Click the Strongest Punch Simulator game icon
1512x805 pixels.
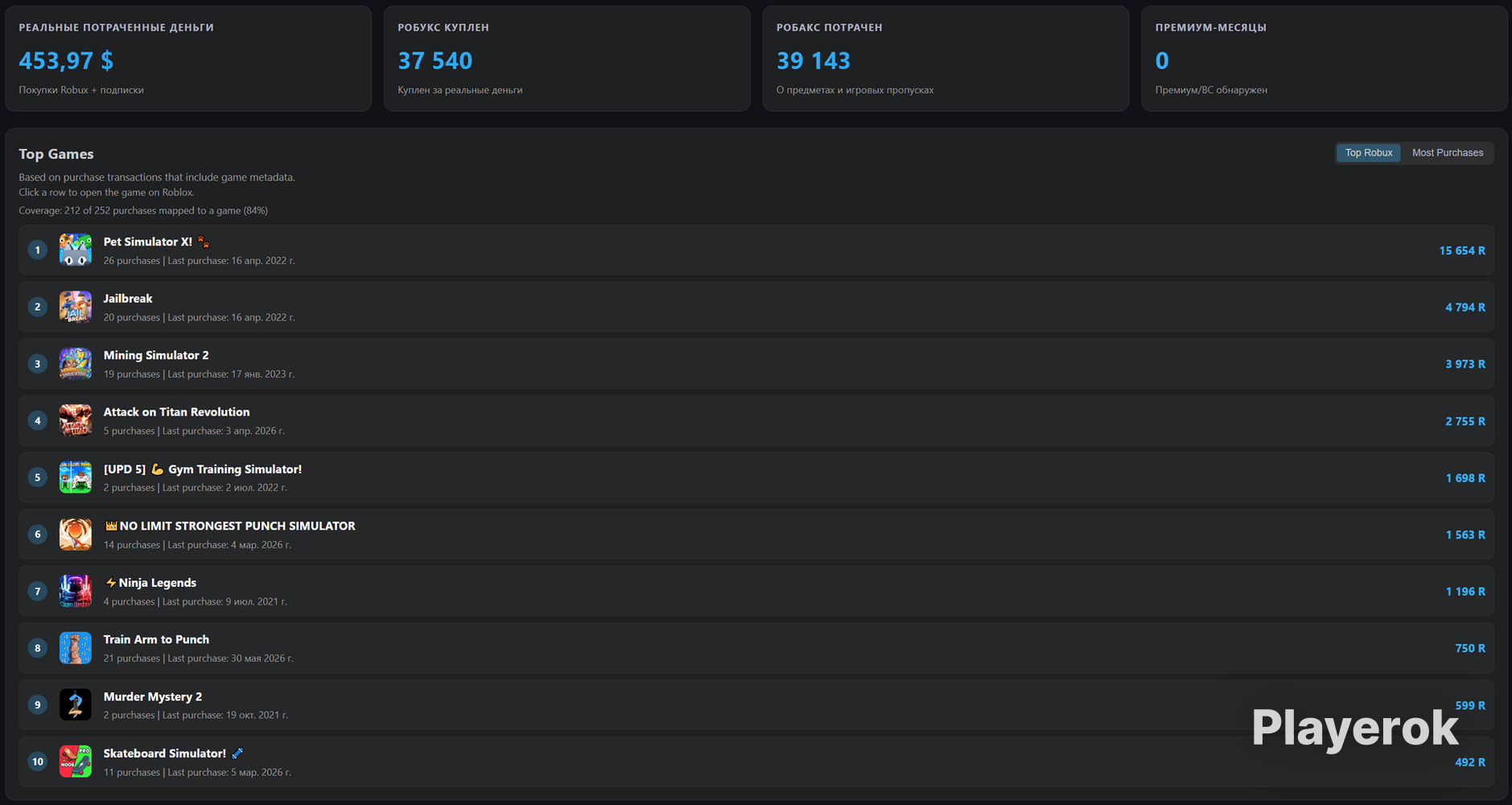coord(75,535)
